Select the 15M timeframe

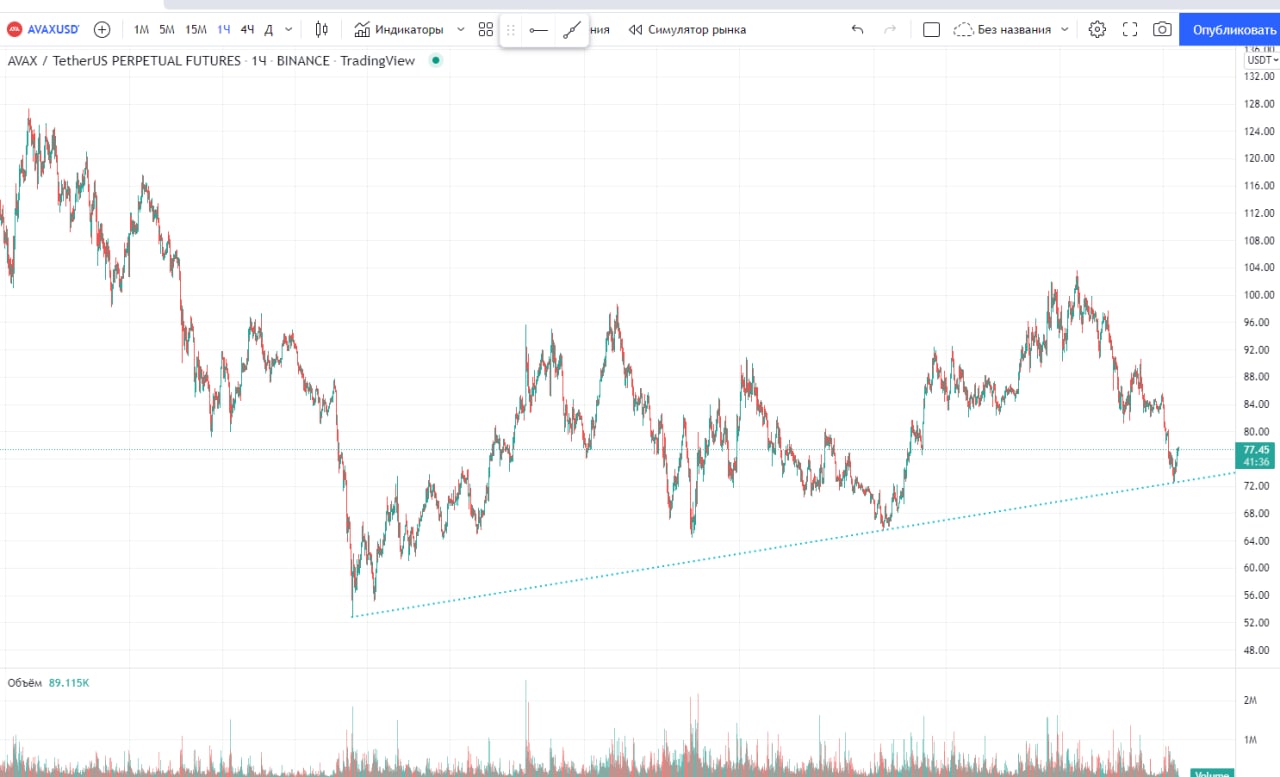[x=196, y=29]
